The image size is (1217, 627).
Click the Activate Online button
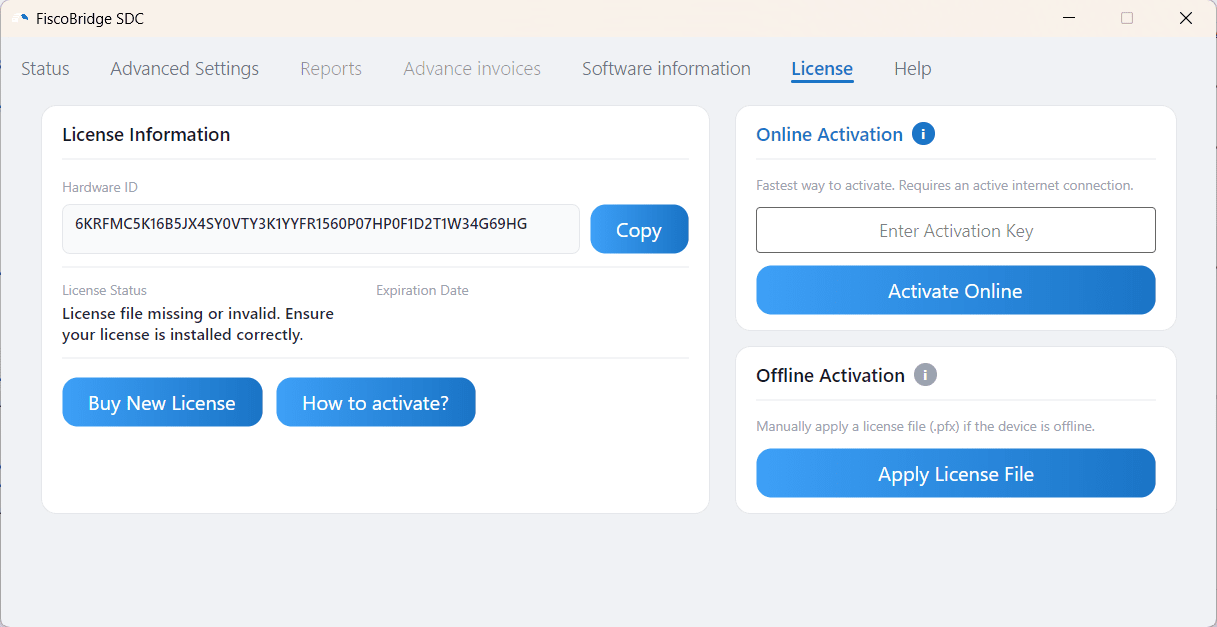pyautogui.click(x=955, y=290)
